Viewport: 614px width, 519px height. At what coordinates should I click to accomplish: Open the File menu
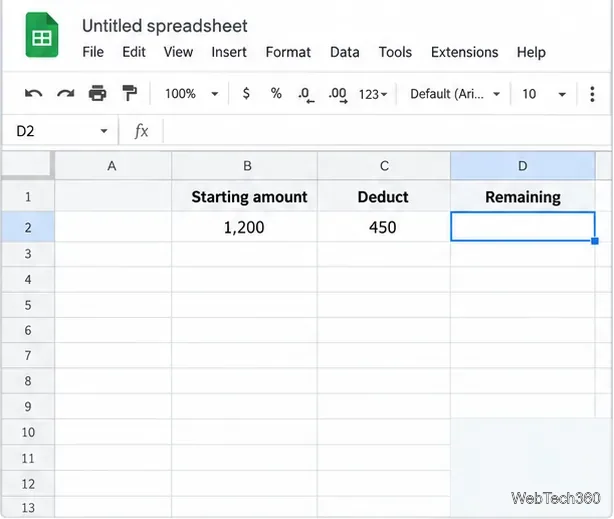(x=93, y=52)
